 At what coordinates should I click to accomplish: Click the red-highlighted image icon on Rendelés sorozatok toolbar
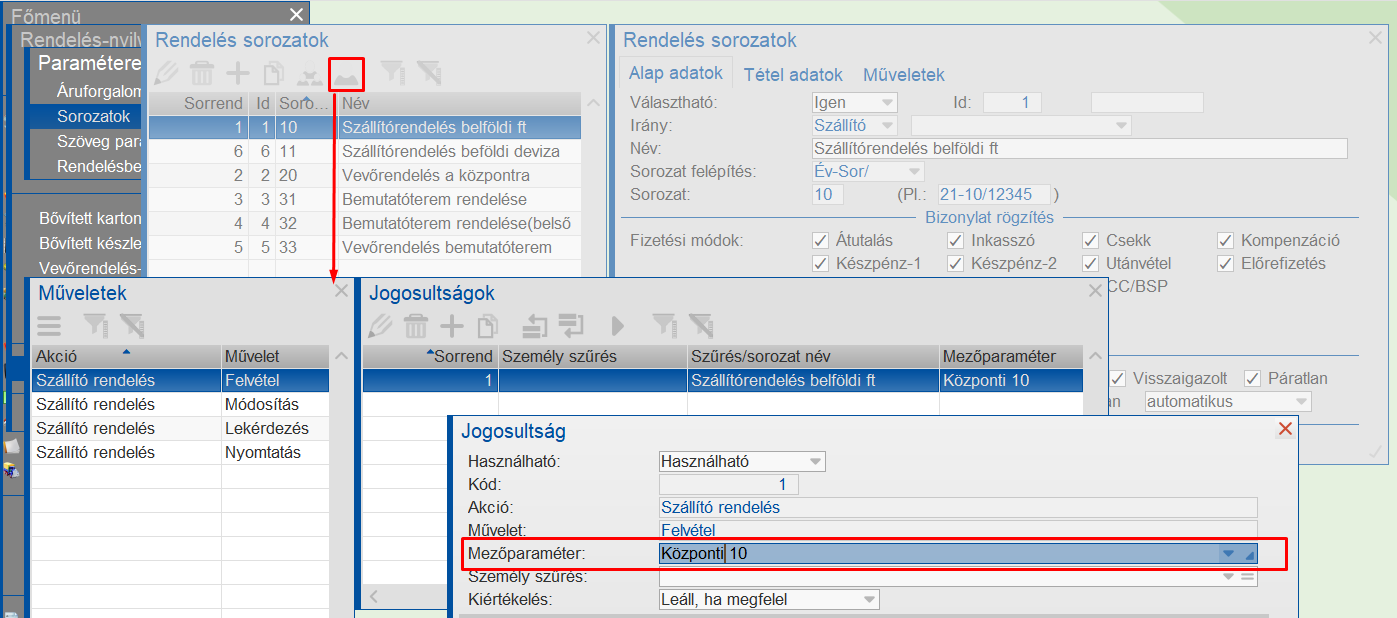click(x=345, y=71)
